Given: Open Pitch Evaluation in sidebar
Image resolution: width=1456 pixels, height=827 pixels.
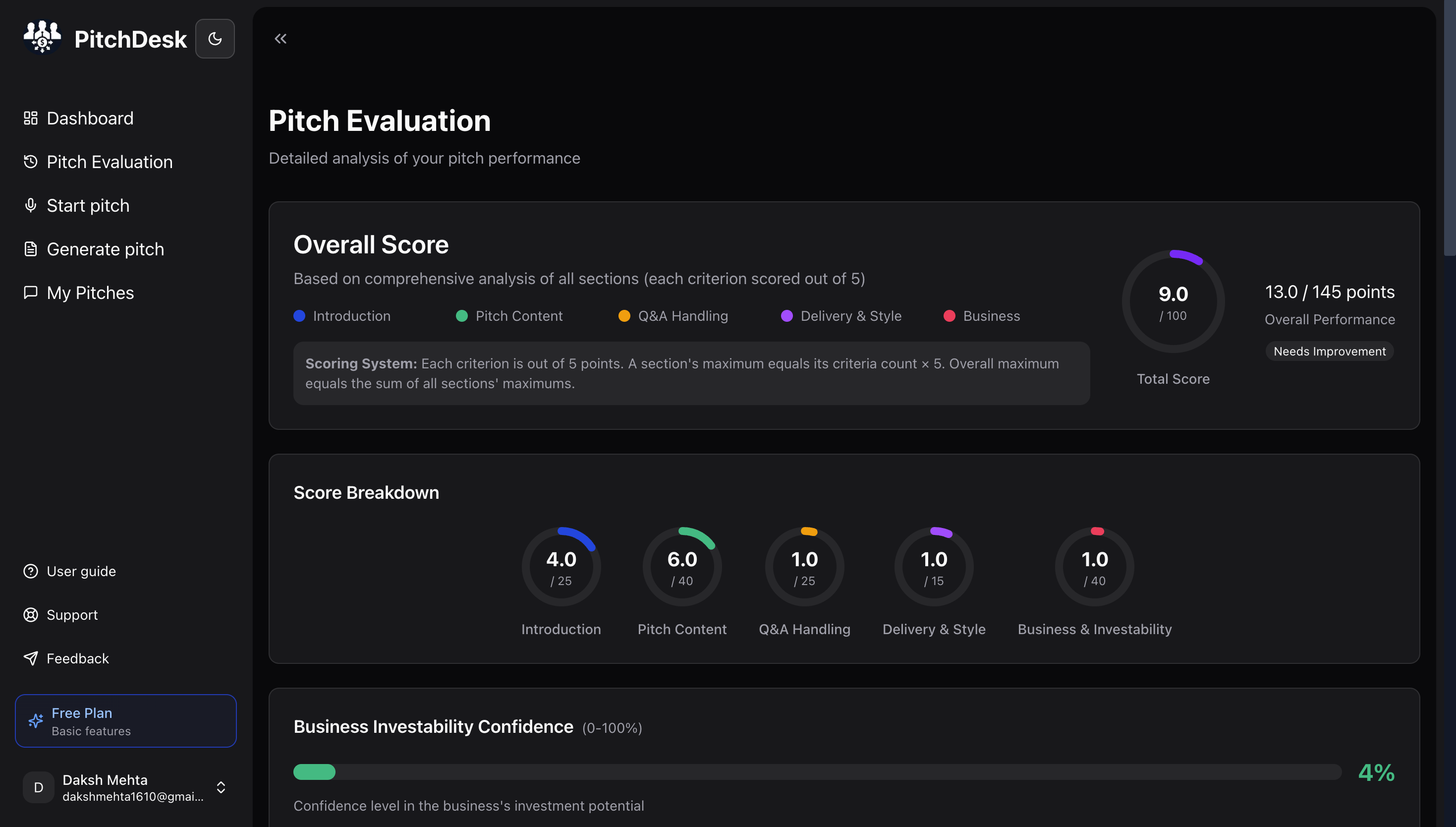Looking at the screenshot, I should pos(109,162).
